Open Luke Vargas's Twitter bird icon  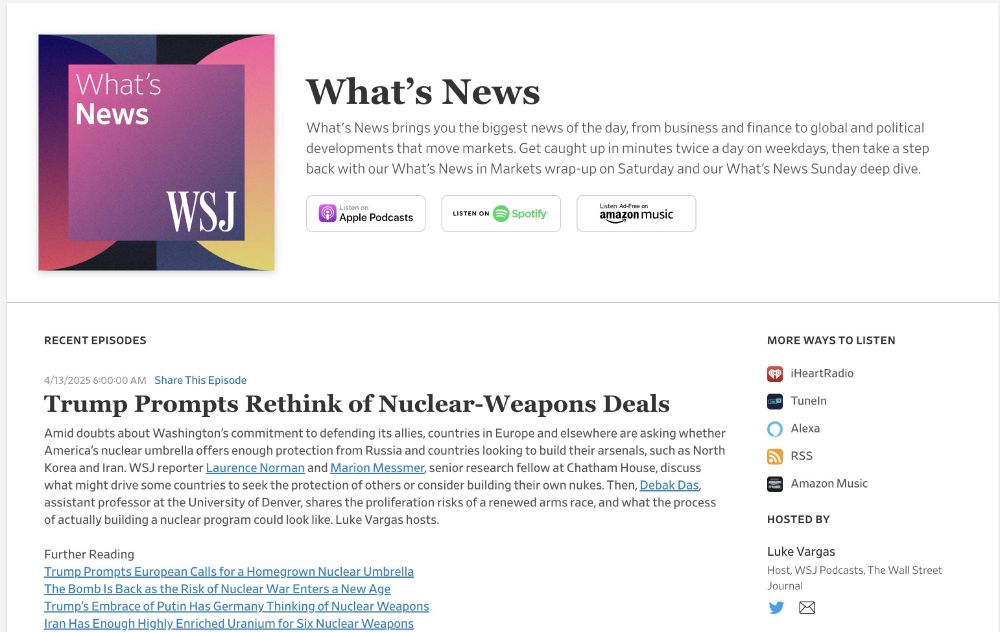(x=776, y=608)
